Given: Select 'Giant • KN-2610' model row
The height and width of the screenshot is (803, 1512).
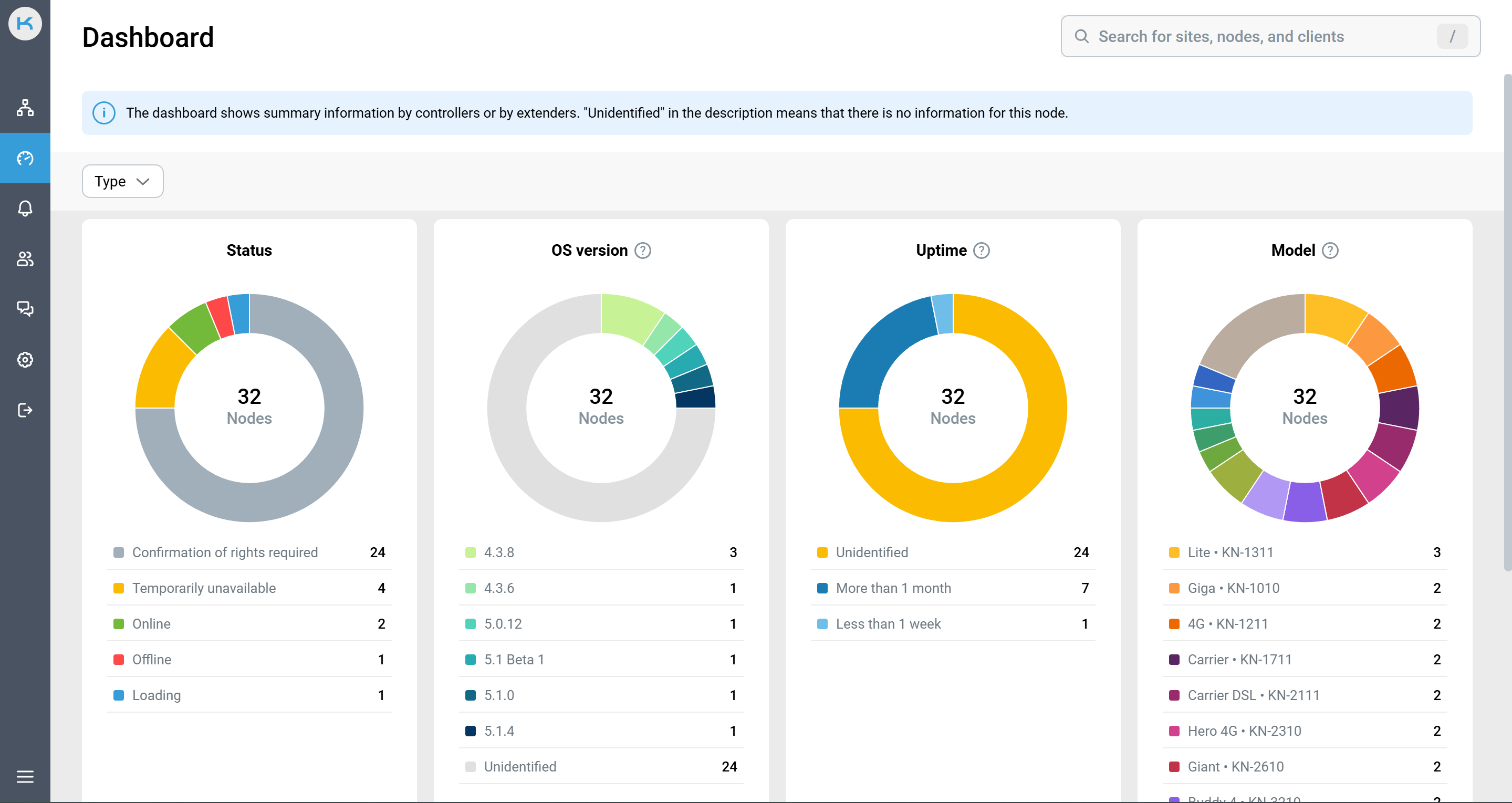Looking at the screenshot, I should coord(1305,767).
